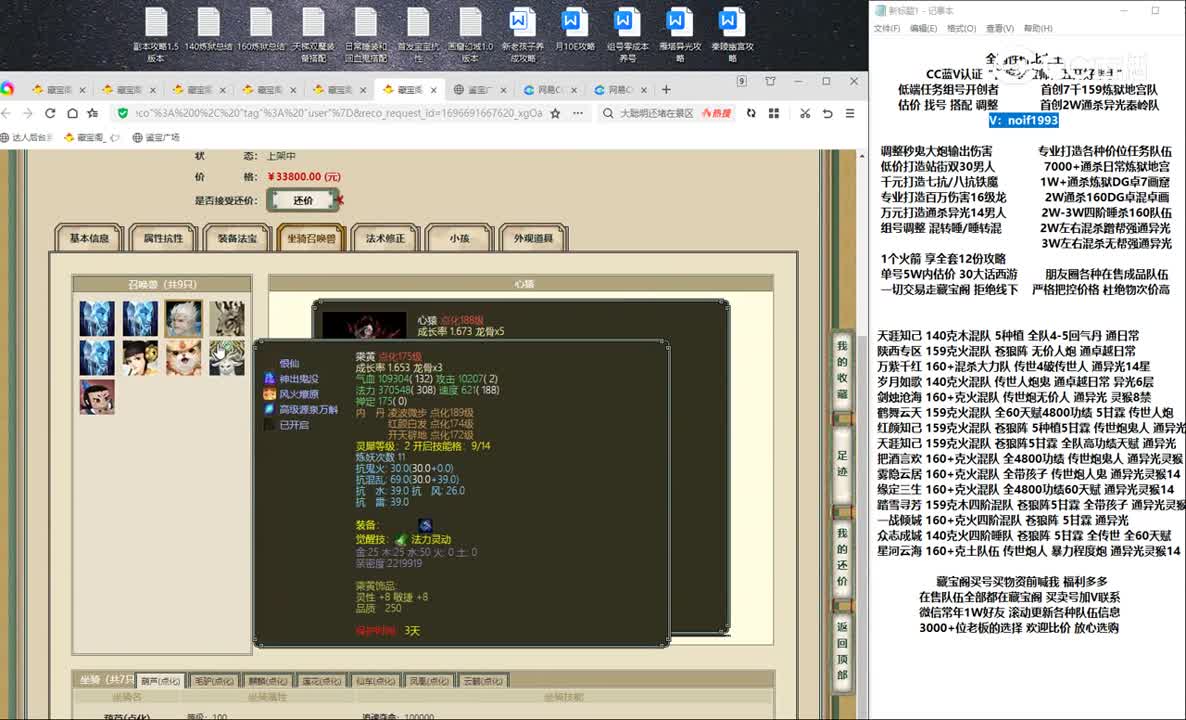Open 我的收藏 in the side panel
This screenshot has height=720, width=1186.
(x=843, y=370)
